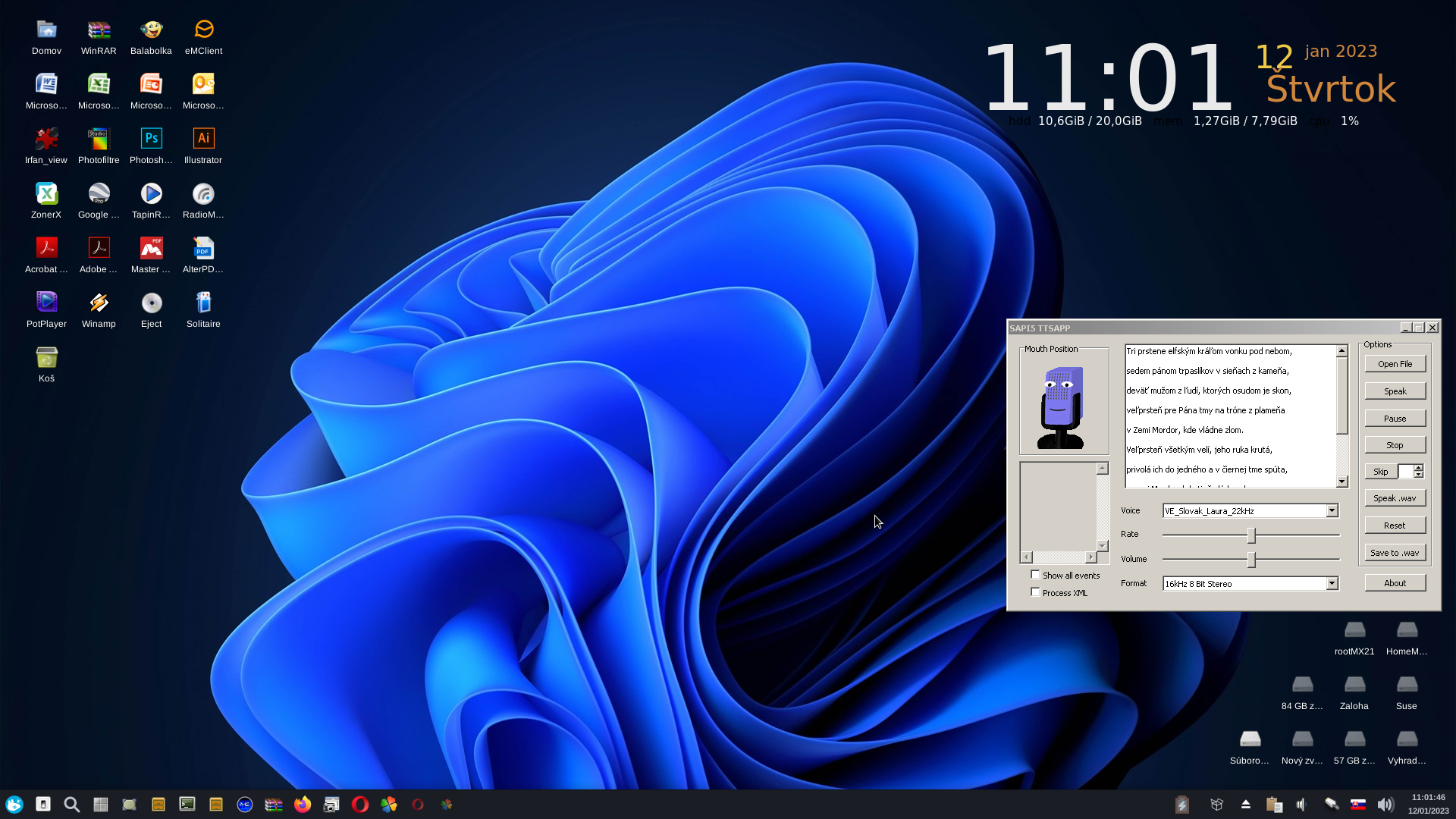Select the PotPlayer desktop icon
The width and height of the screenshot is (1456, 819).
pos(46,310)
